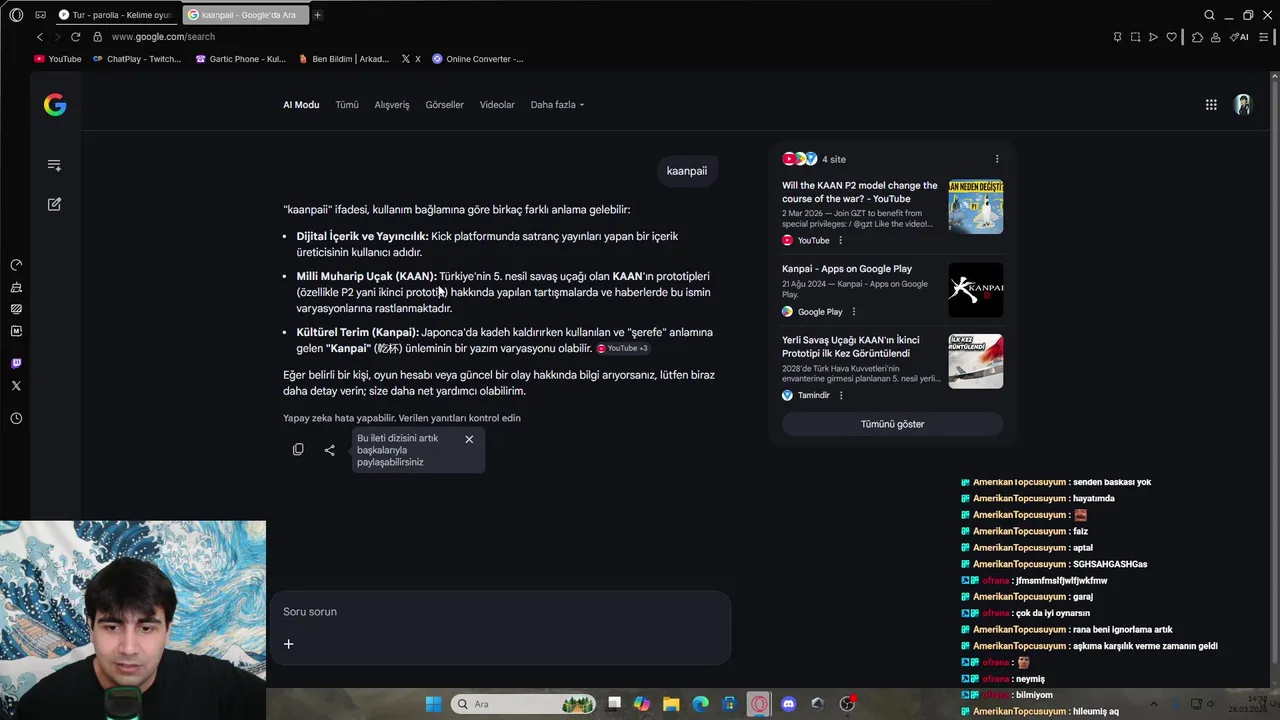Screen dimensions: 1280x720
Task: Click the player arrow icon in toolbar
Action: [1153, 37]
